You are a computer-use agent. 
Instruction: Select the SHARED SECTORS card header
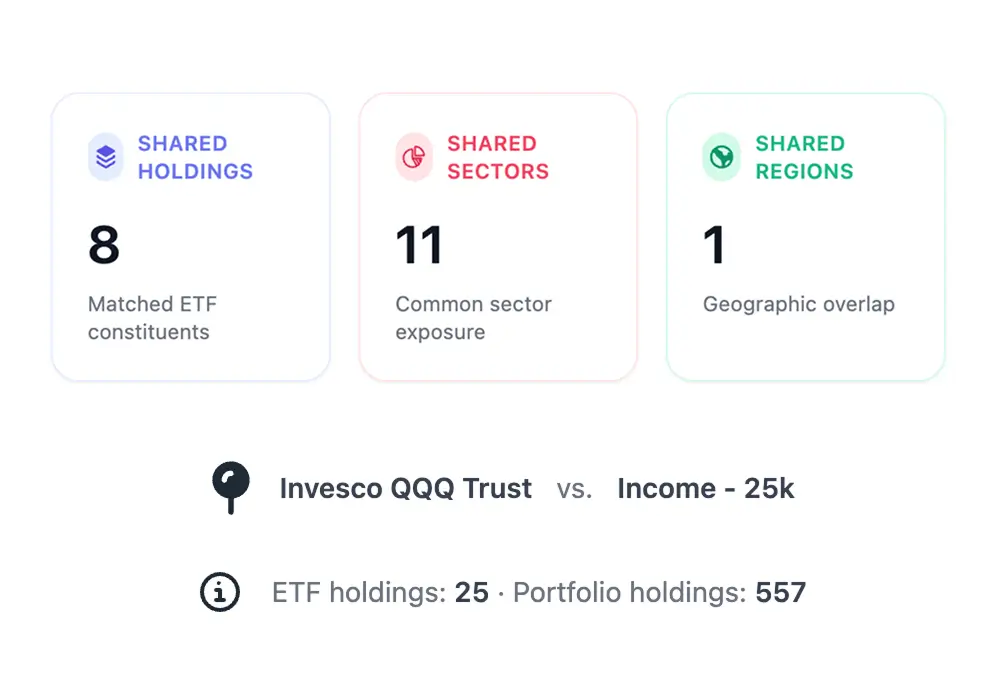tap(499, 157)
